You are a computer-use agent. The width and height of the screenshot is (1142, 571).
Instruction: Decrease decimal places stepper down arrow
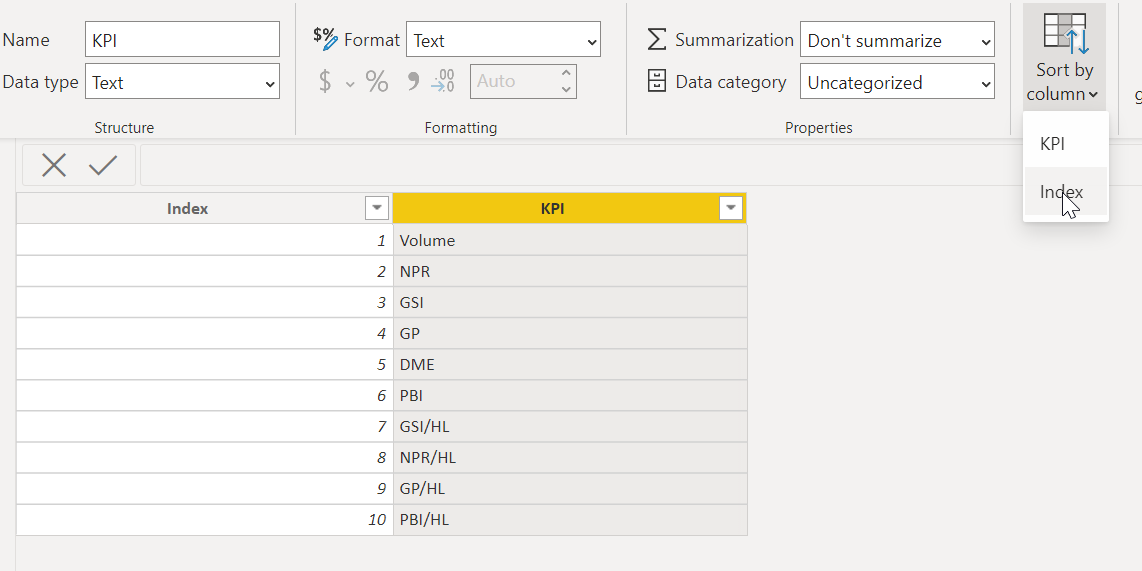pos(566,90)
